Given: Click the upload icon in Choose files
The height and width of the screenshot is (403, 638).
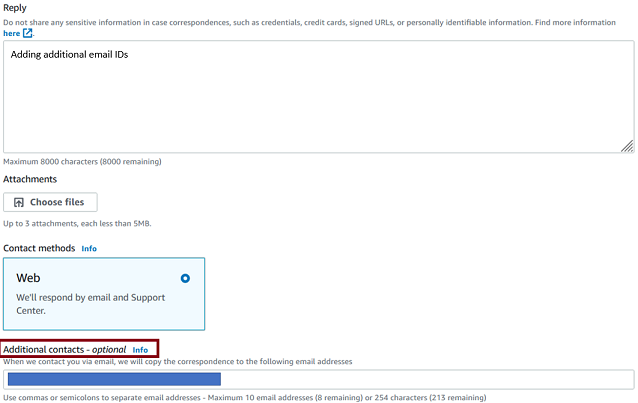Looking at the screenshot, I should (18, 202).
